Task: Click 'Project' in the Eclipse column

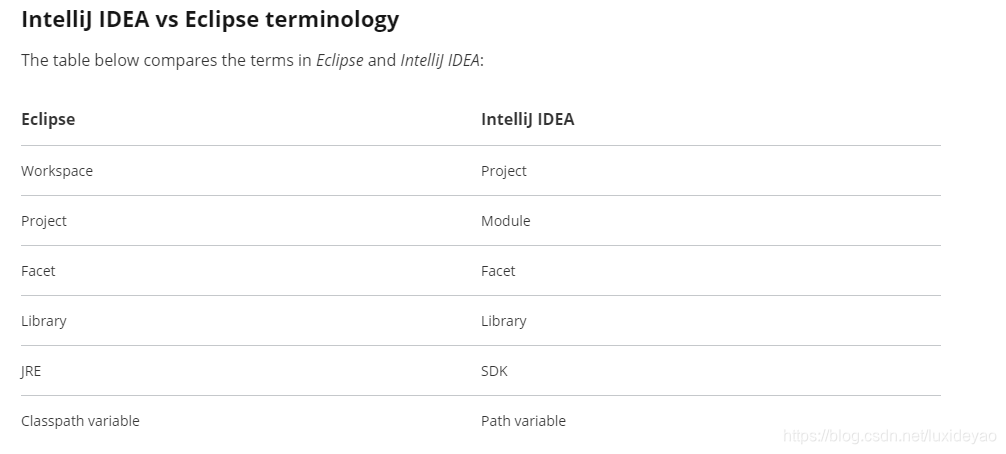Action: click(x=44, y=221)
